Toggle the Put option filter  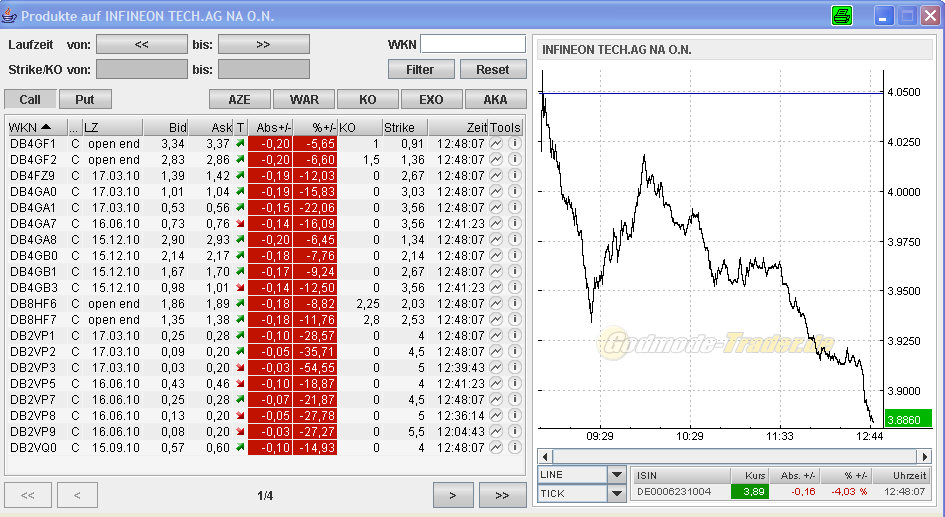[x=85, y=99]
